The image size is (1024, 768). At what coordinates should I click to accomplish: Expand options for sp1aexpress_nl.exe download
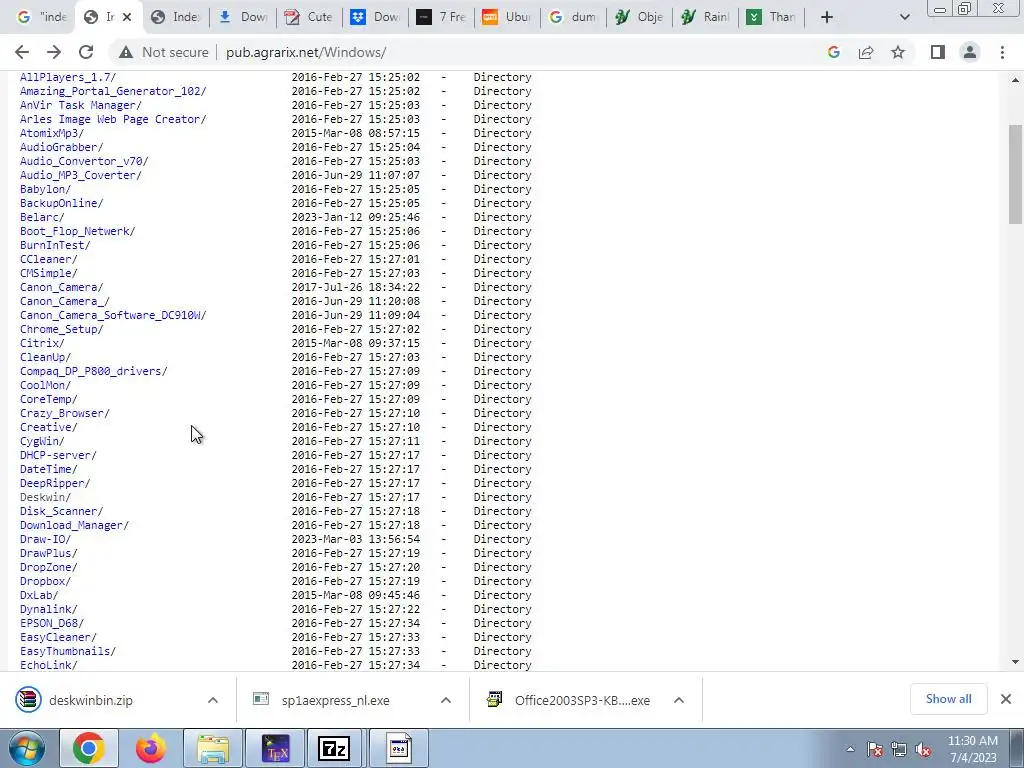pyautogui.click(x=446, y=700)
